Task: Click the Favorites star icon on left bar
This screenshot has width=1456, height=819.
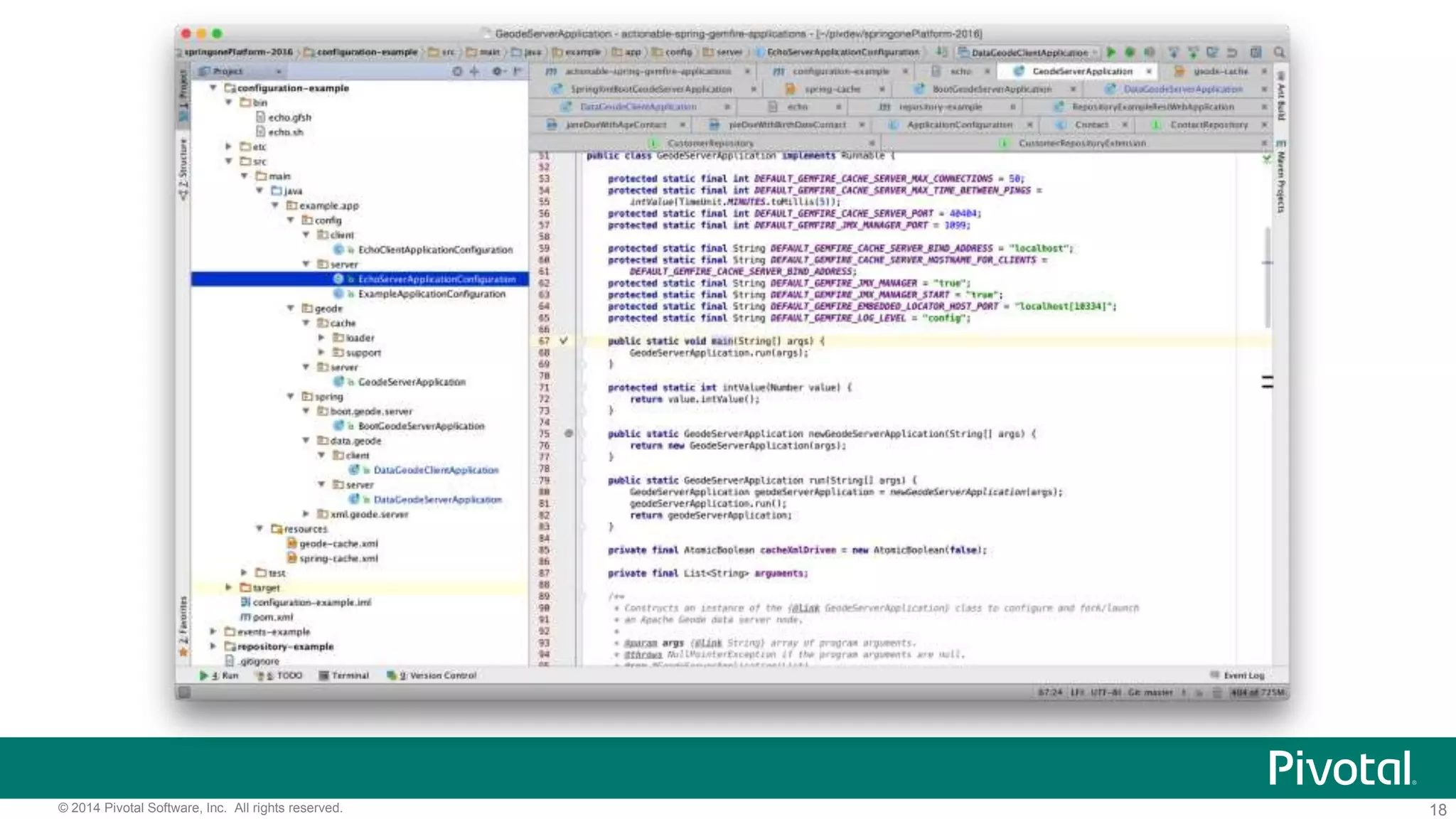Action: (x=184, y=652)
